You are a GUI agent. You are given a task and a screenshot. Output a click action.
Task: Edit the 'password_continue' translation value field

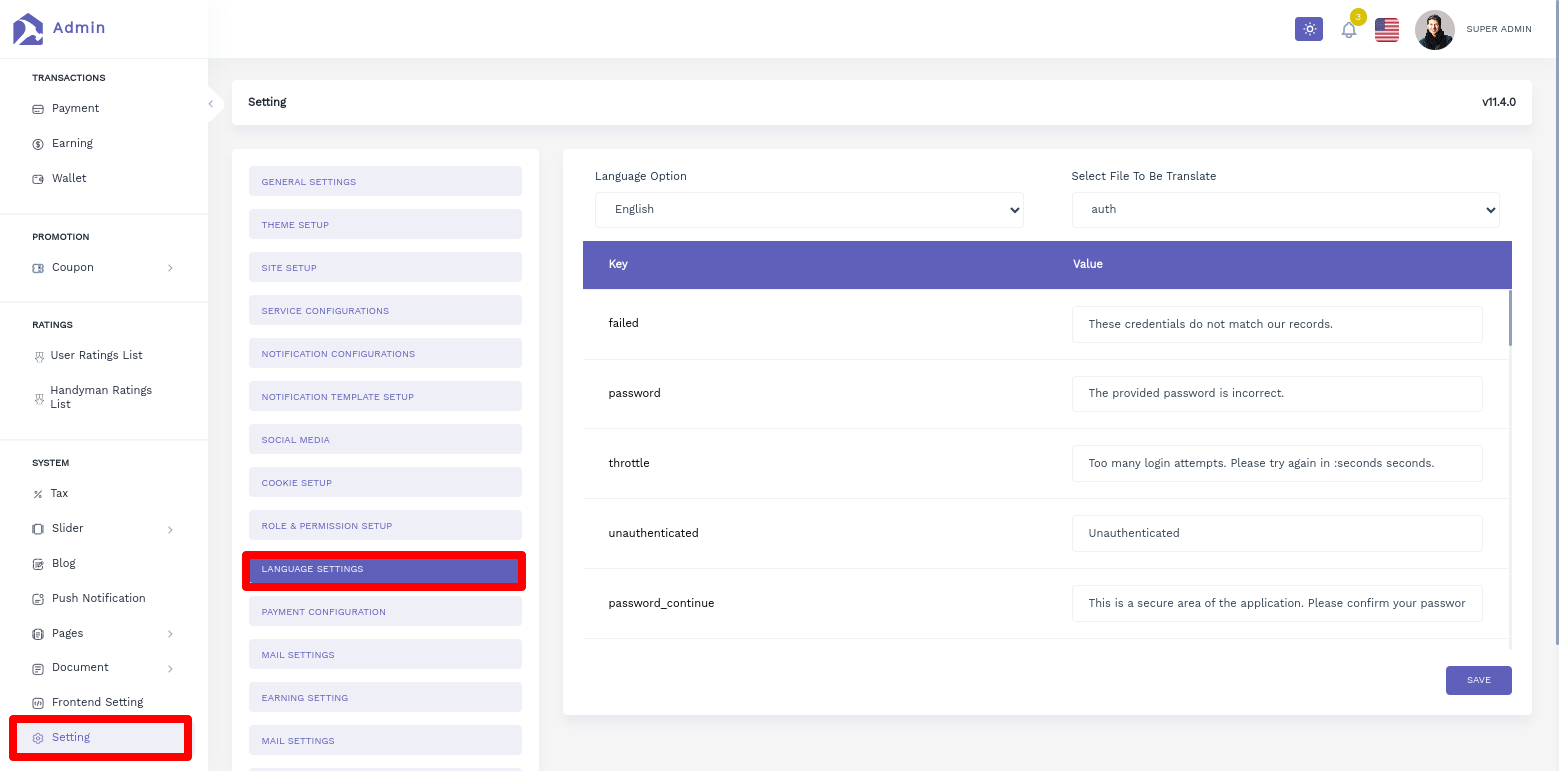tap(1277, 603)
